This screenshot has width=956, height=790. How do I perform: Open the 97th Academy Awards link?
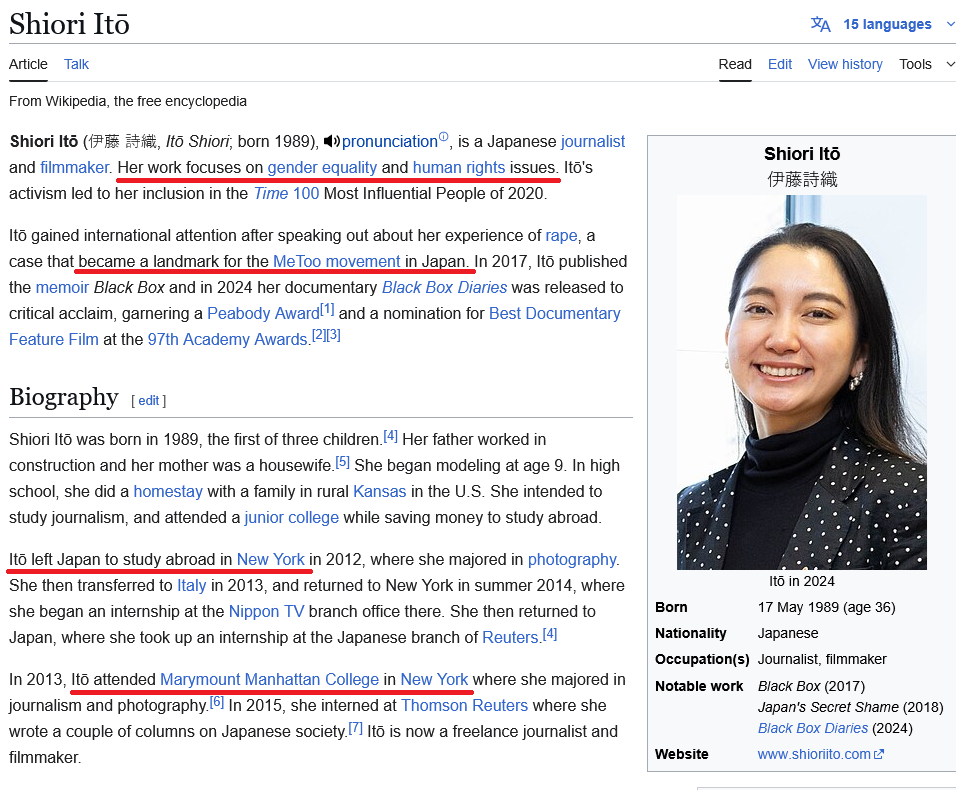point(227,340)
